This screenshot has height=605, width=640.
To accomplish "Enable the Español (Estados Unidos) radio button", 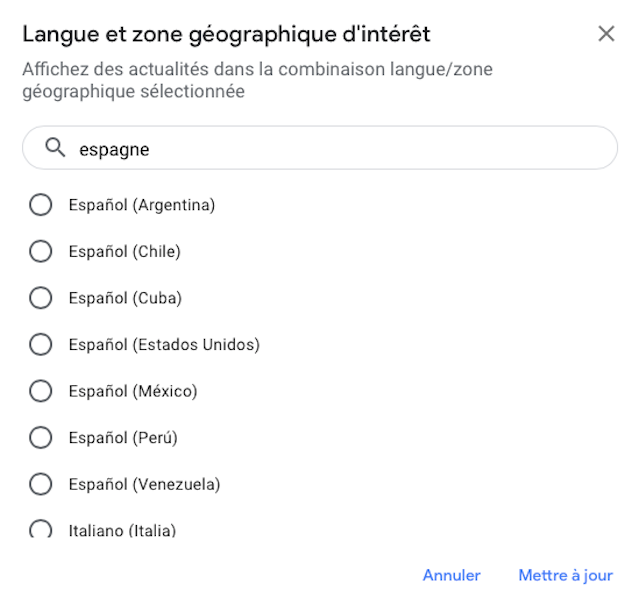I will click(41, 345).
